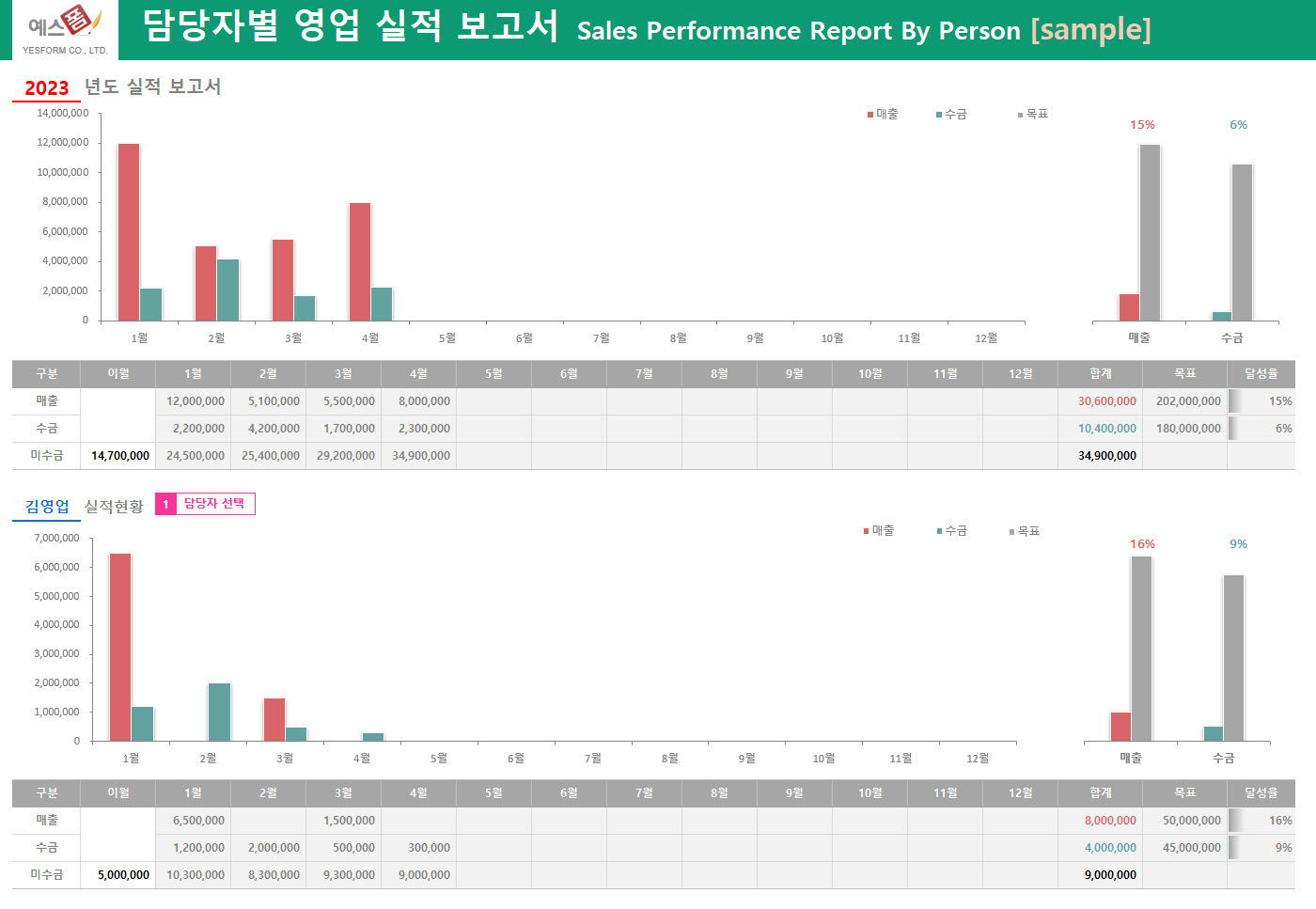Select cell 10,300,000 in the lower table
This screenshot has width=1316, height=909.
click(x=193, y=875)
